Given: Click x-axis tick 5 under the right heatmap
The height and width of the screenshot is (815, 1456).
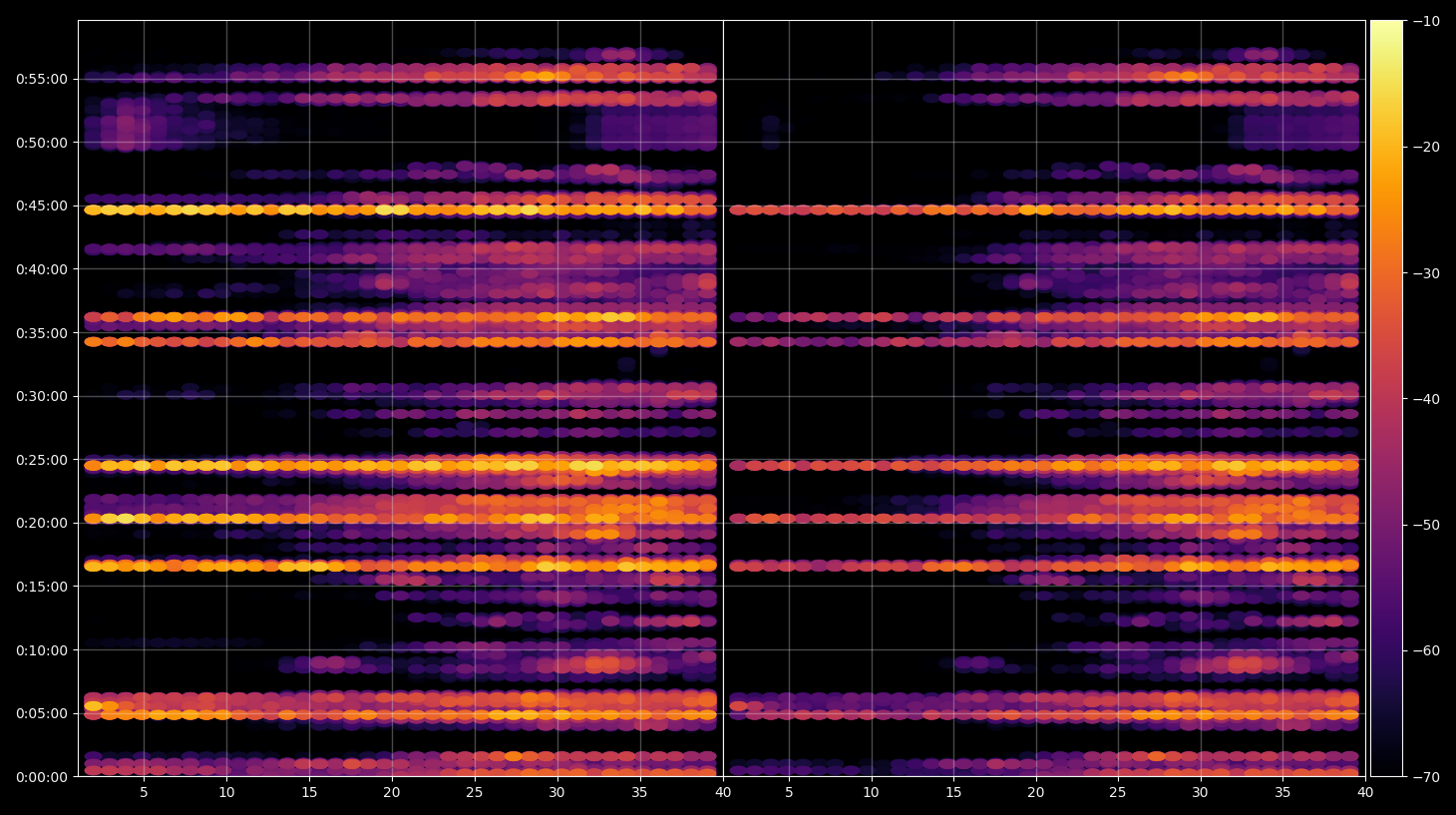Looking at the screenshot, I should pos(789,793).
